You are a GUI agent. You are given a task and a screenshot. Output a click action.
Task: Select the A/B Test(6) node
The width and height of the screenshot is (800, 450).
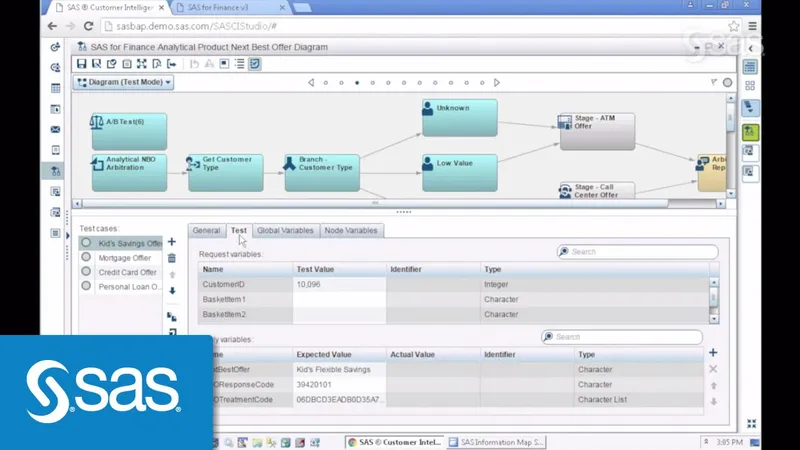tap(129, 131)
